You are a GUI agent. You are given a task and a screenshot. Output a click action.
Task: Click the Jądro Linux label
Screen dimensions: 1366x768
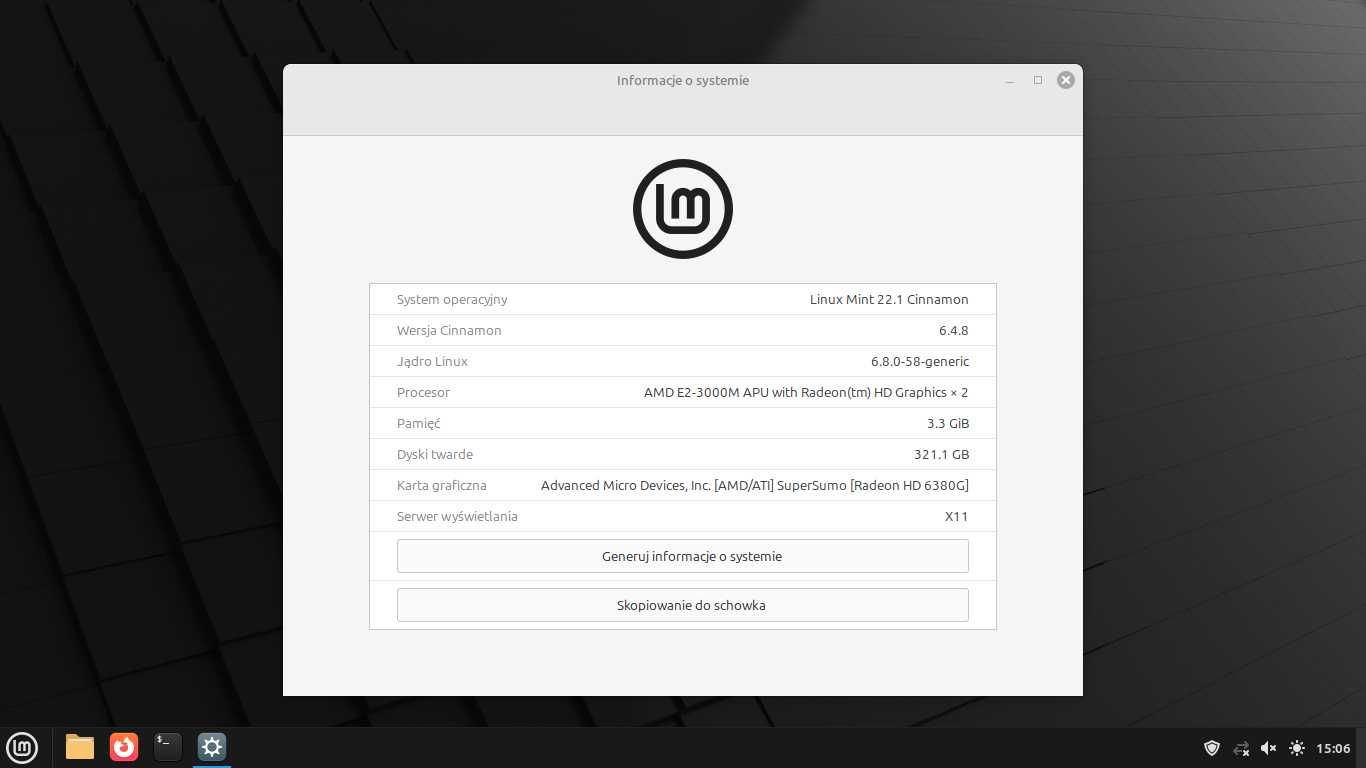click(432, 361)
